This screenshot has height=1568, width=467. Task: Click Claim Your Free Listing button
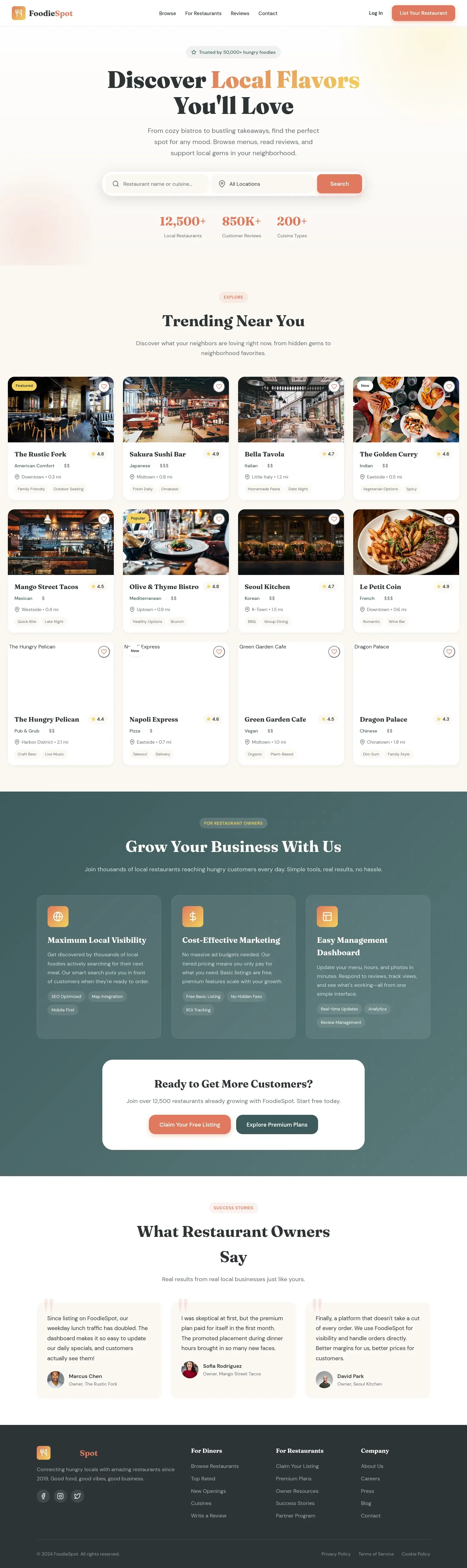pyautogui.click(x=190, y=1124)
